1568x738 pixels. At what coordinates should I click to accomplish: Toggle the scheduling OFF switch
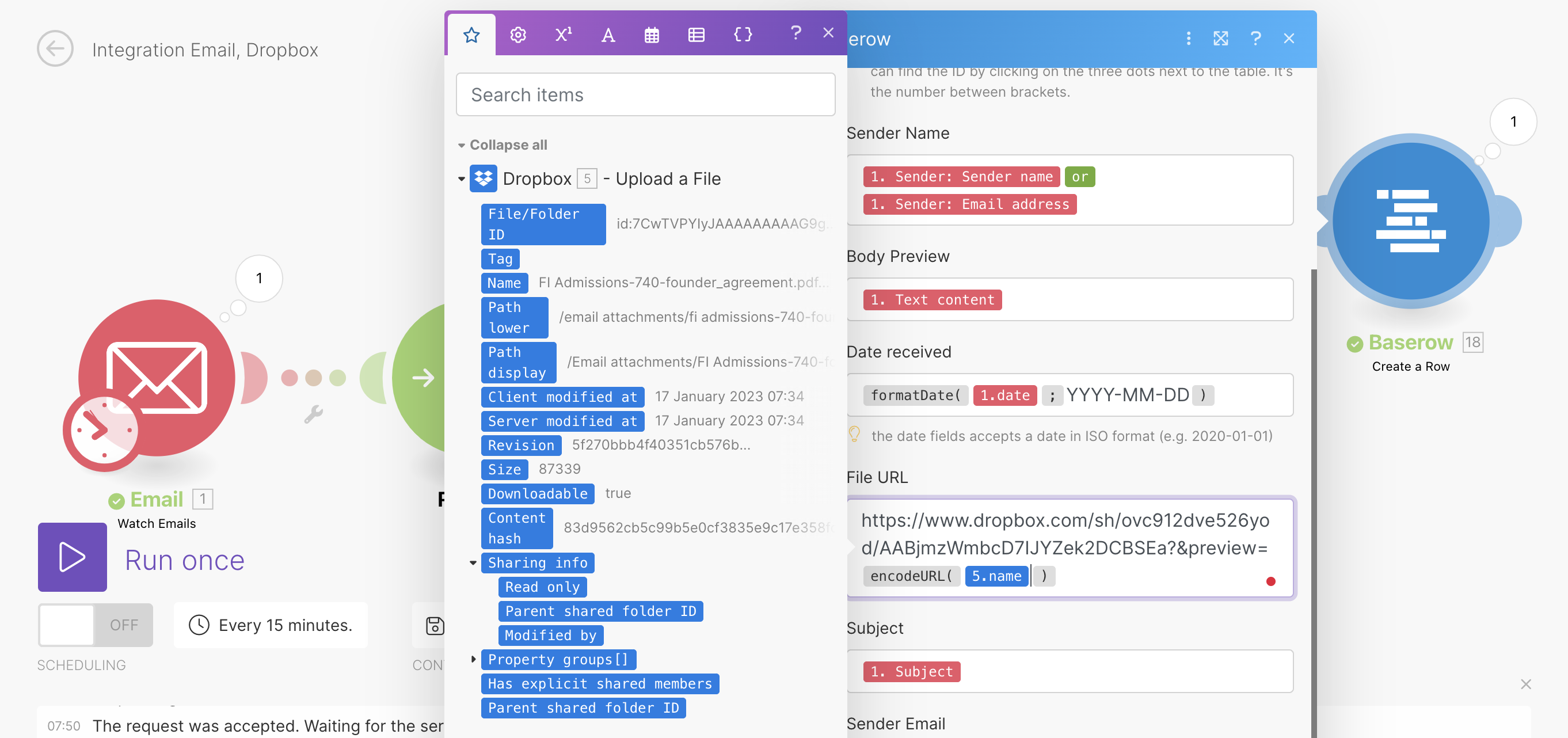[96, 625]
